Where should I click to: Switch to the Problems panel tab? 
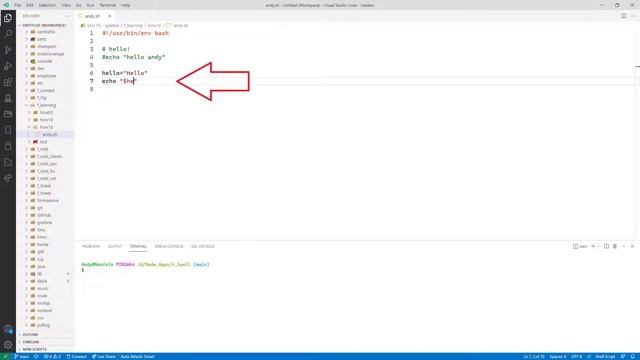tap(91, 247)
